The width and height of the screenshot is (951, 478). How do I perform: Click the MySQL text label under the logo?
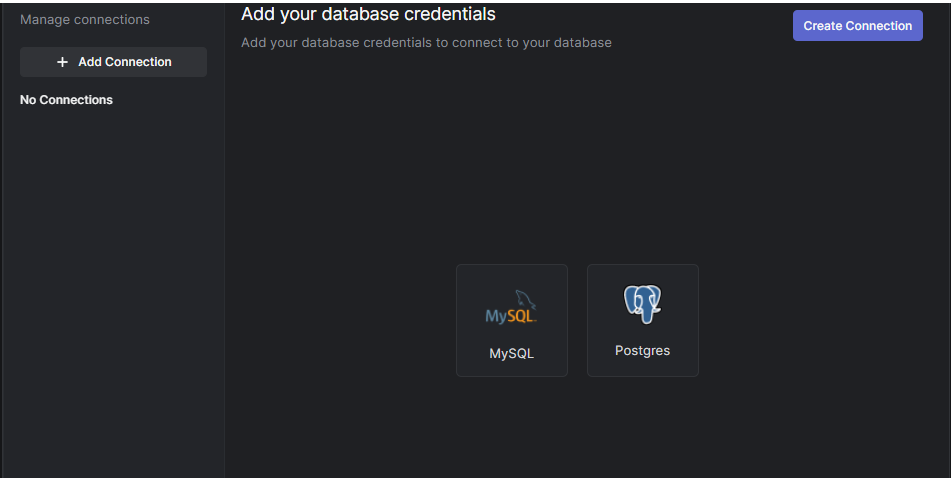click(x=511, y=353)
